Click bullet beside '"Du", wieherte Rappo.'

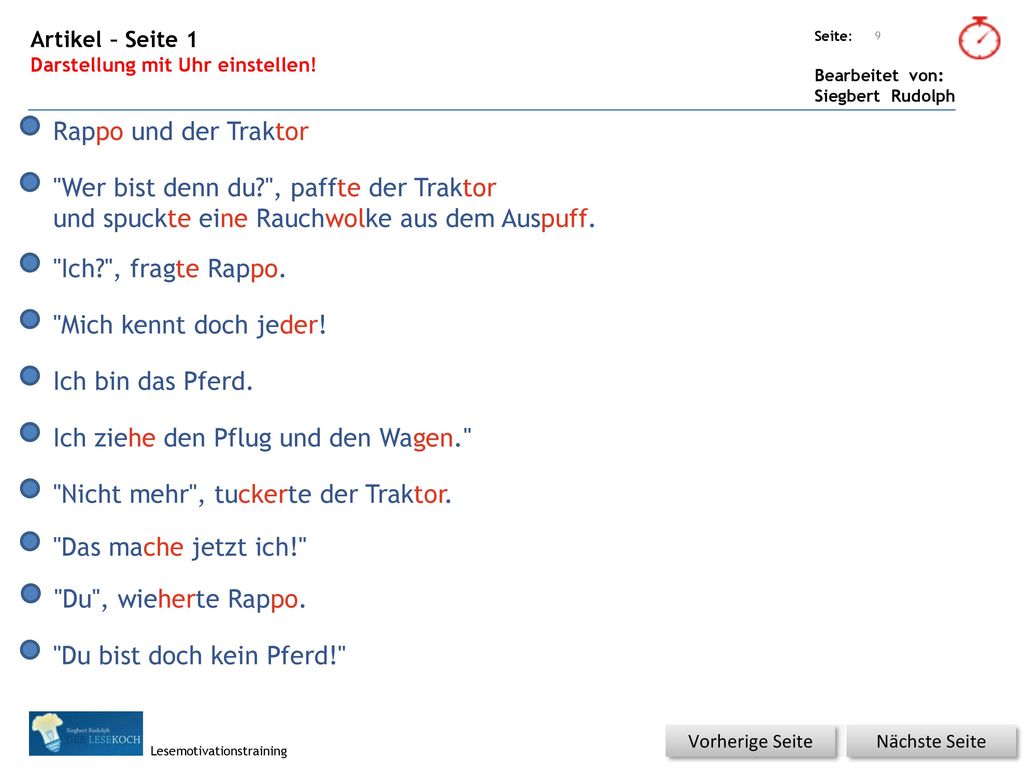click(30, 593)
